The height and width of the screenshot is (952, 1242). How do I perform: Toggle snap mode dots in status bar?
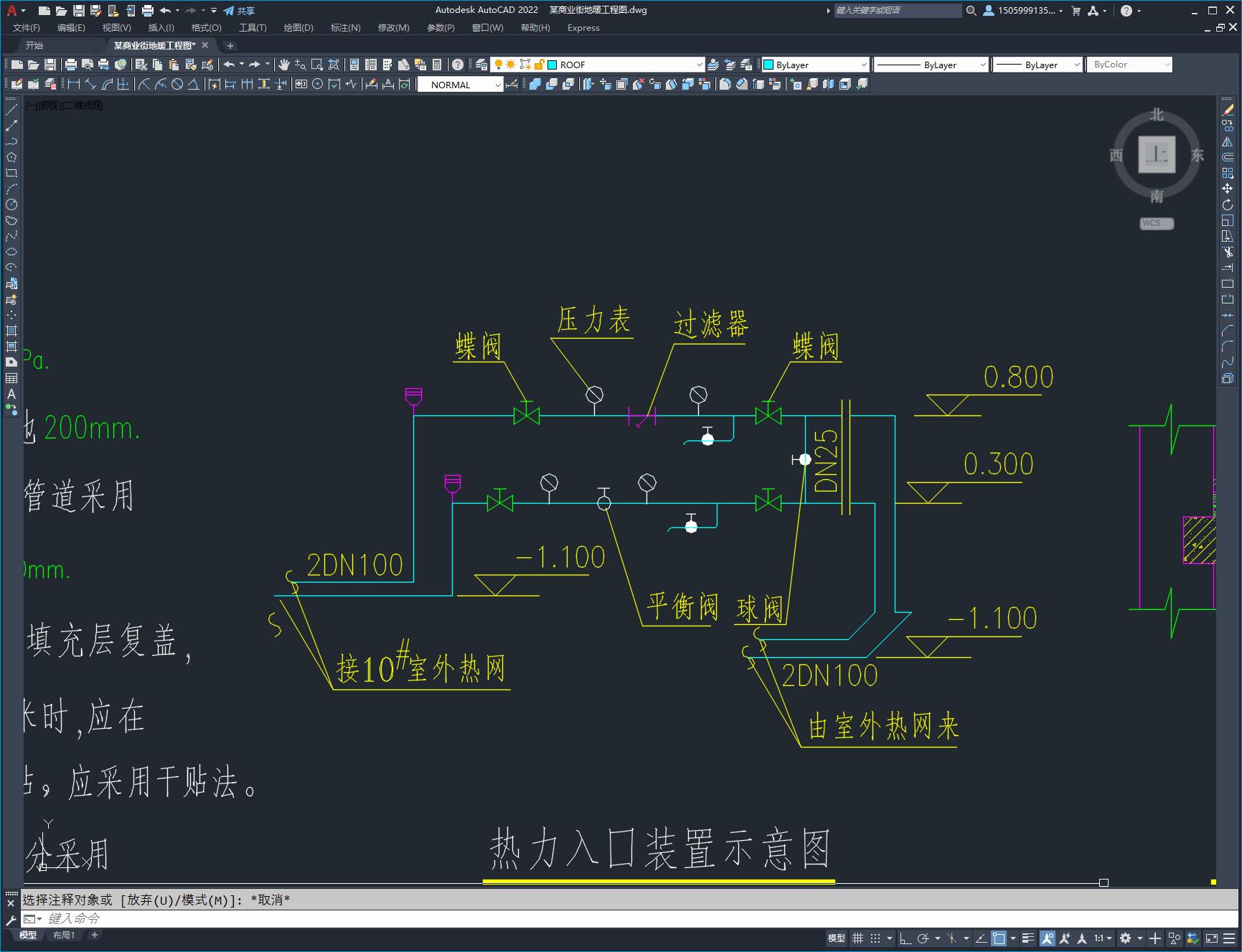click(x=875, y=938)
